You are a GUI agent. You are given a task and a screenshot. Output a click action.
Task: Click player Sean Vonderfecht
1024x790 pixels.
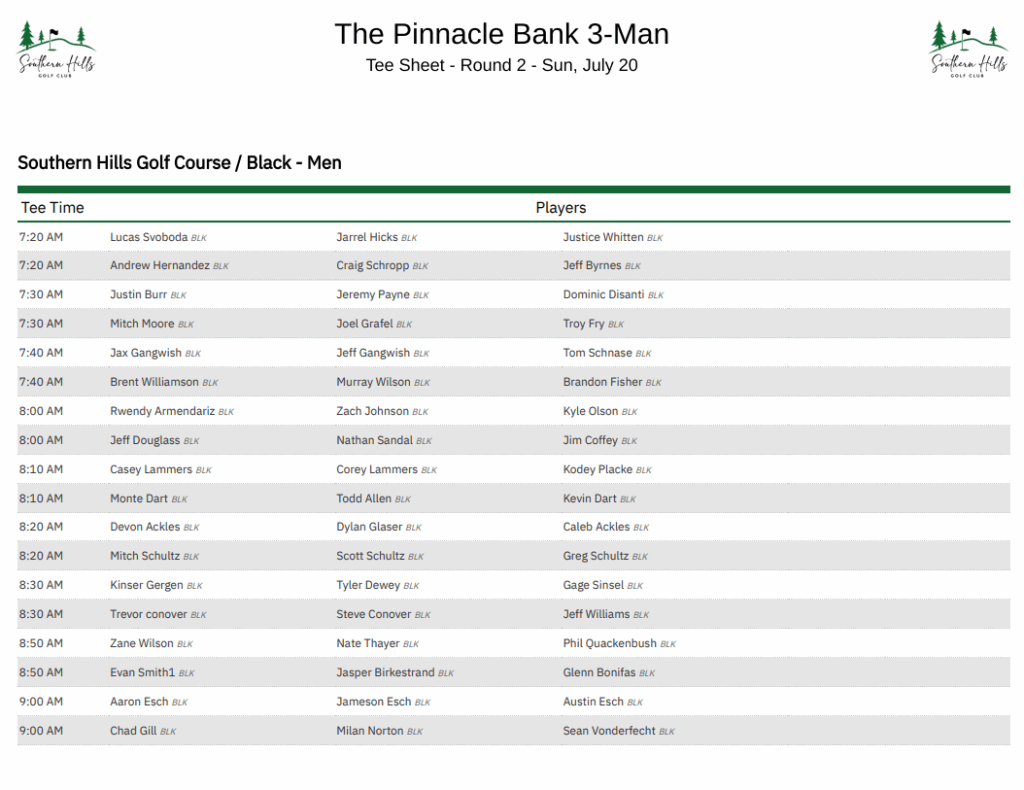click(609, 731)
